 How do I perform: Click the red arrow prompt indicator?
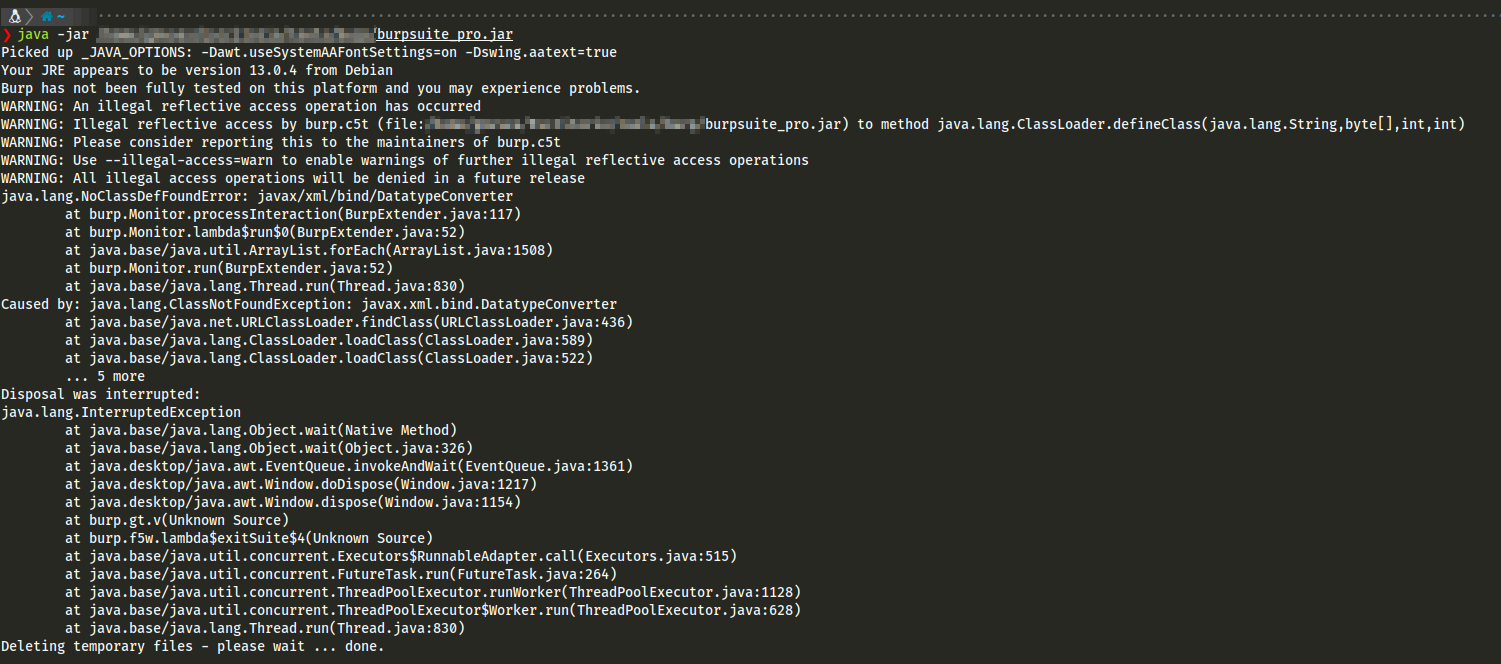[6, 33]
